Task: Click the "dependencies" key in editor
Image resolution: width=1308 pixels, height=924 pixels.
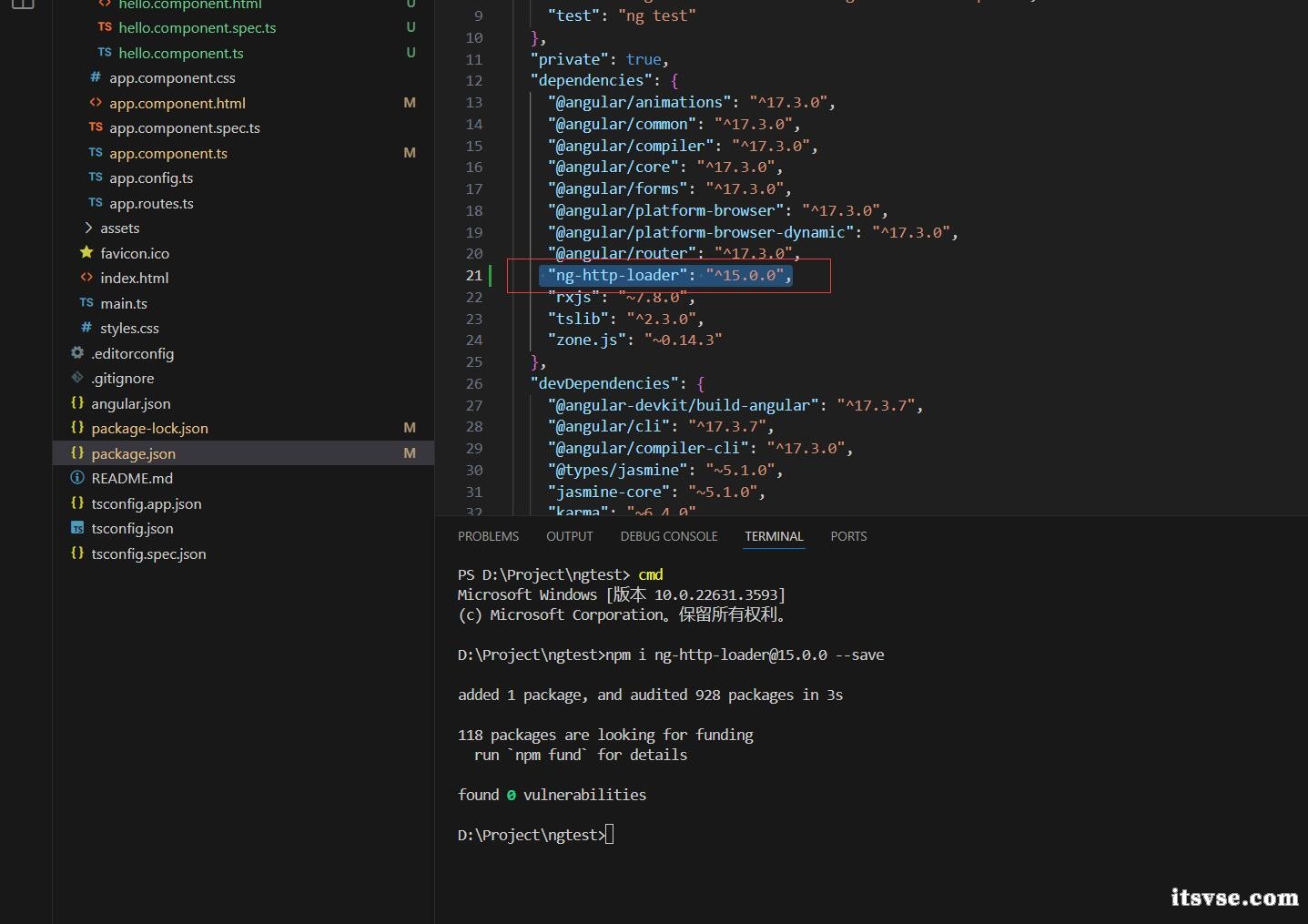Action: tap(592, 80)
